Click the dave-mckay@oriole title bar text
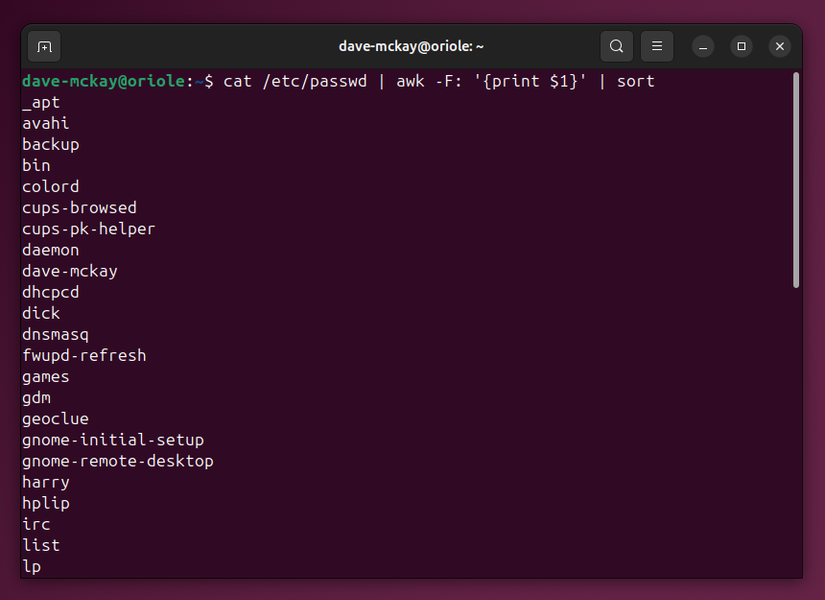 (412, 46)
